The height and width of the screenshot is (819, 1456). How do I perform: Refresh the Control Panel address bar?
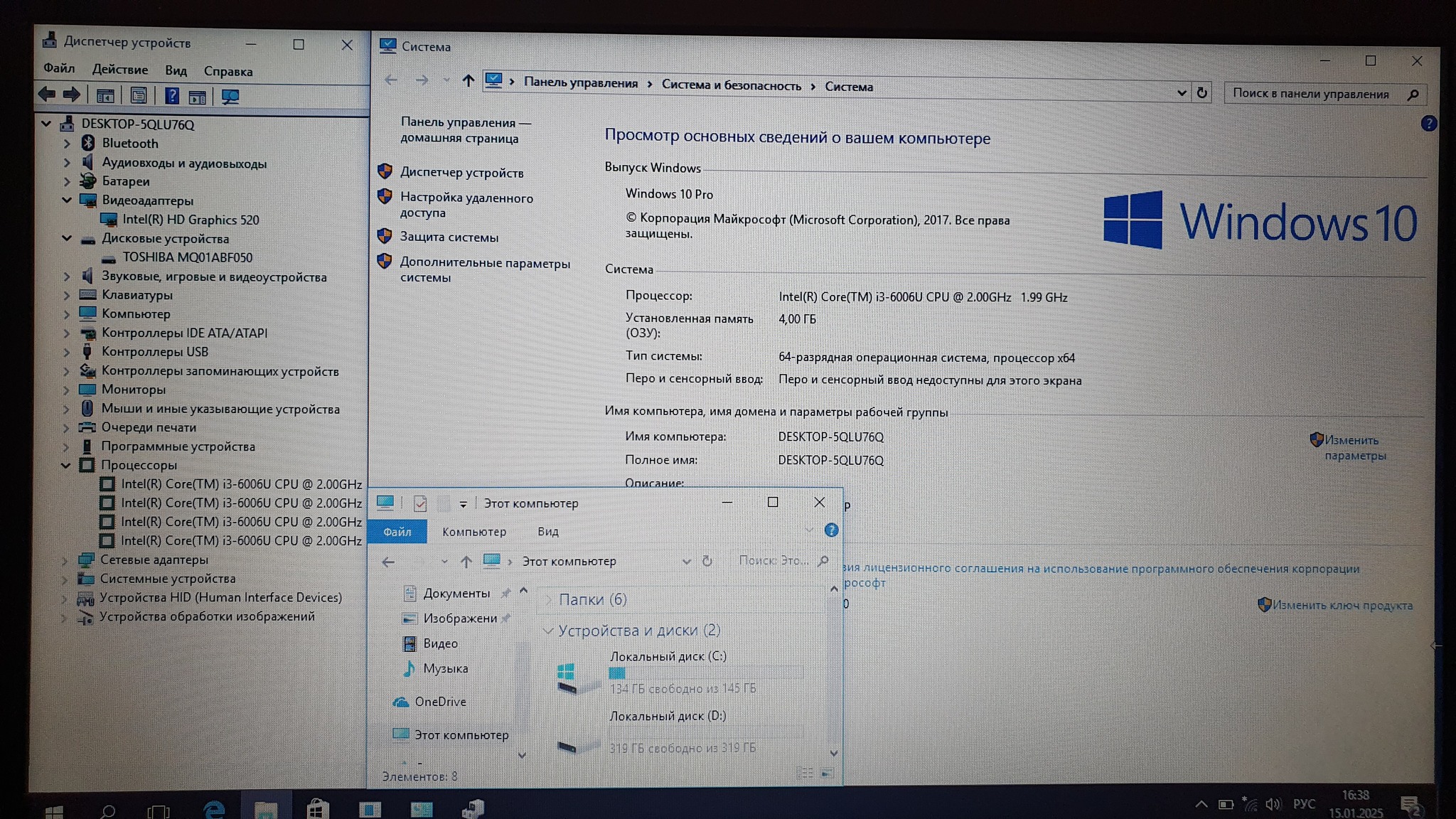(1201, 92)
